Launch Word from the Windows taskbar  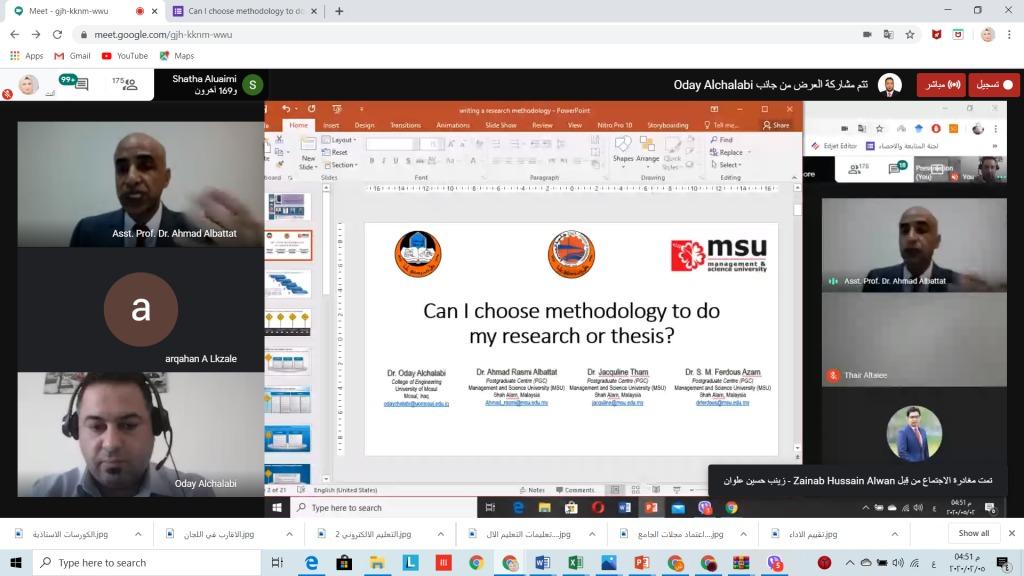pos(543,563)
